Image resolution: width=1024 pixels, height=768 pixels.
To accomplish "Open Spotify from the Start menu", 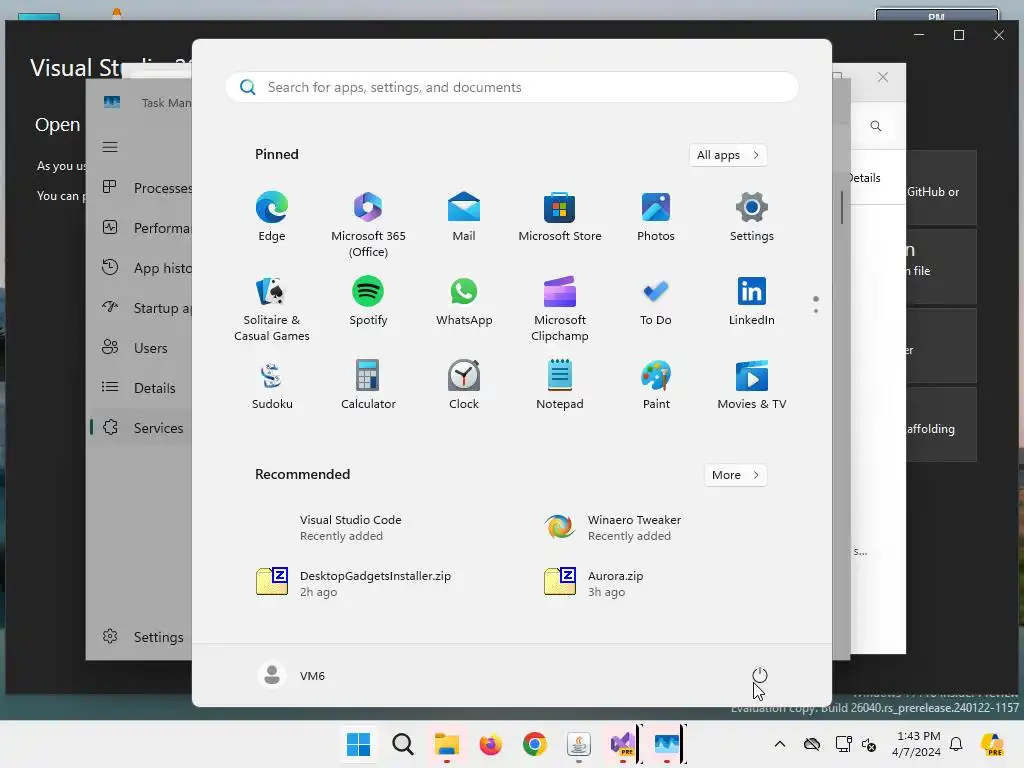I will click(368, 300).
